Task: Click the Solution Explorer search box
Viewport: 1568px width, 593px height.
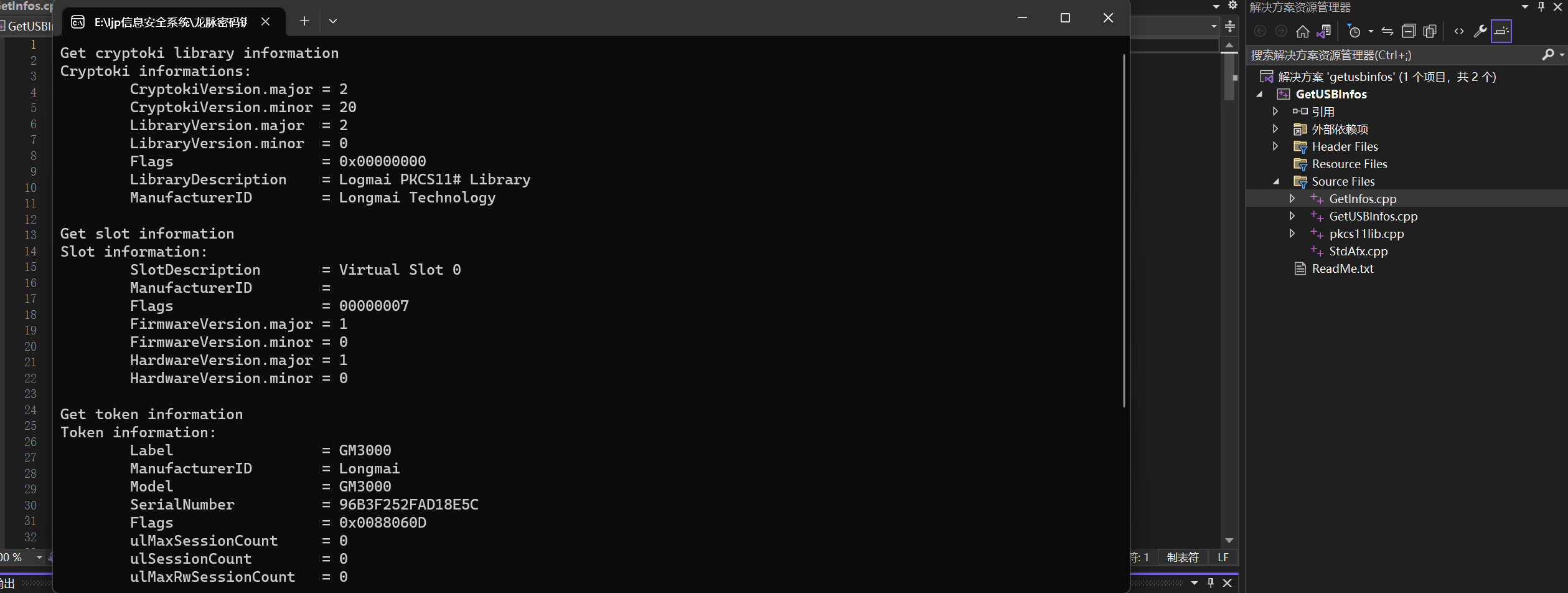Action: coord(1394,55)
